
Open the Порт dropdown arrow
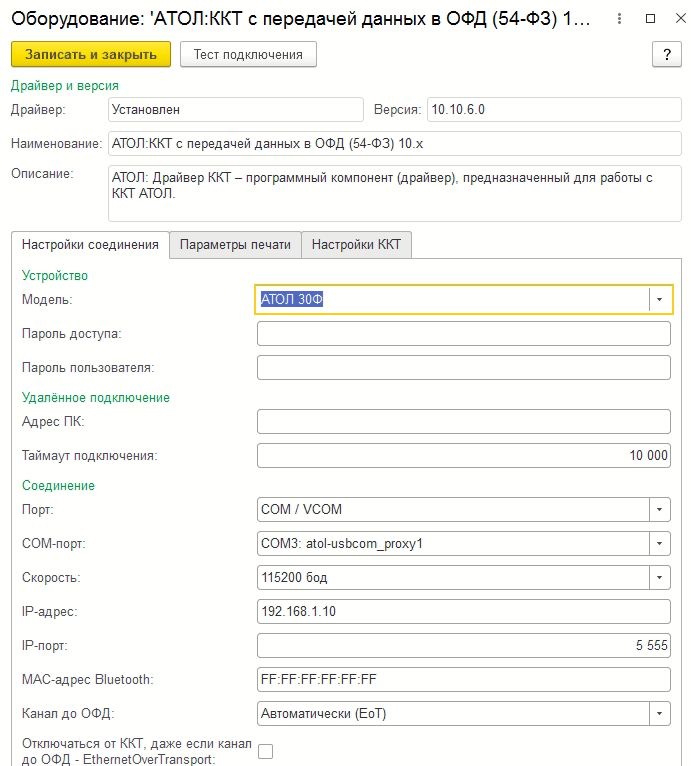[x=660, y=510]
